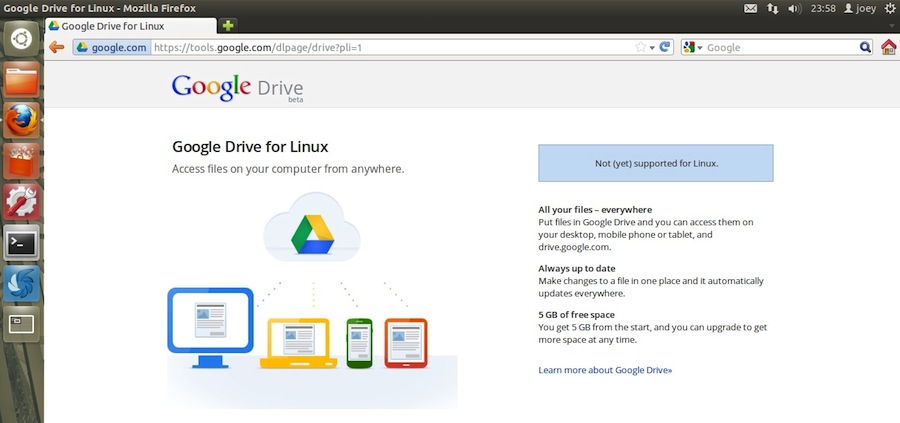Select the Google Drive for Linux tab
900x423 pixels.
[131, 26]
